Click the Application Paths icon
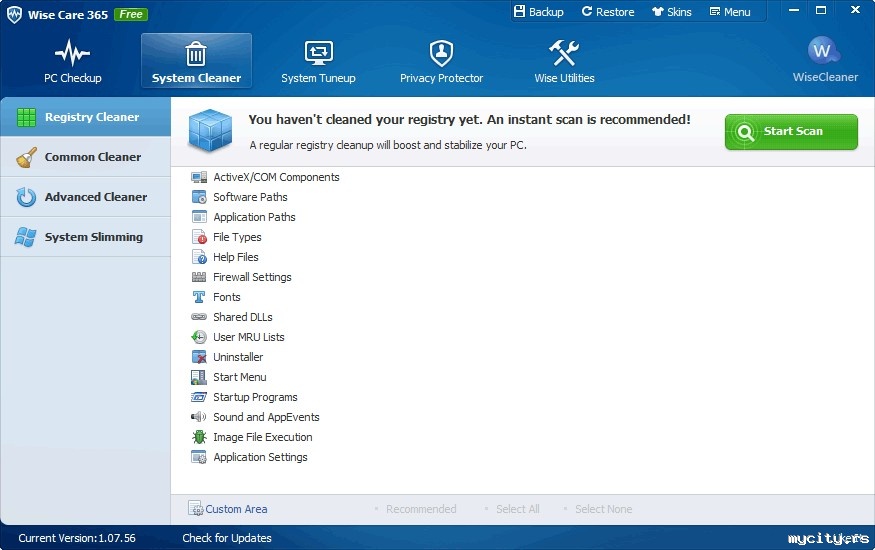The width and height of the screenshot is (875, 550). [x=199, y=217]
